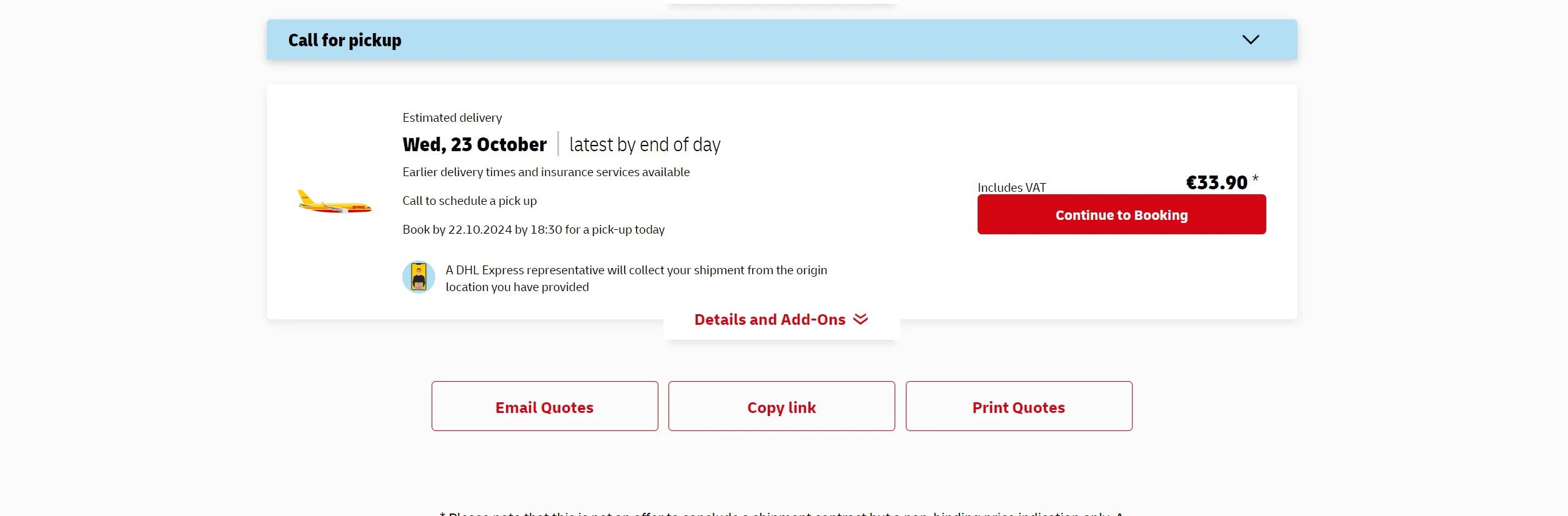Click the asterisk next to the price
Viewport: 1568px width, 516px height.
click(1255, 179)
